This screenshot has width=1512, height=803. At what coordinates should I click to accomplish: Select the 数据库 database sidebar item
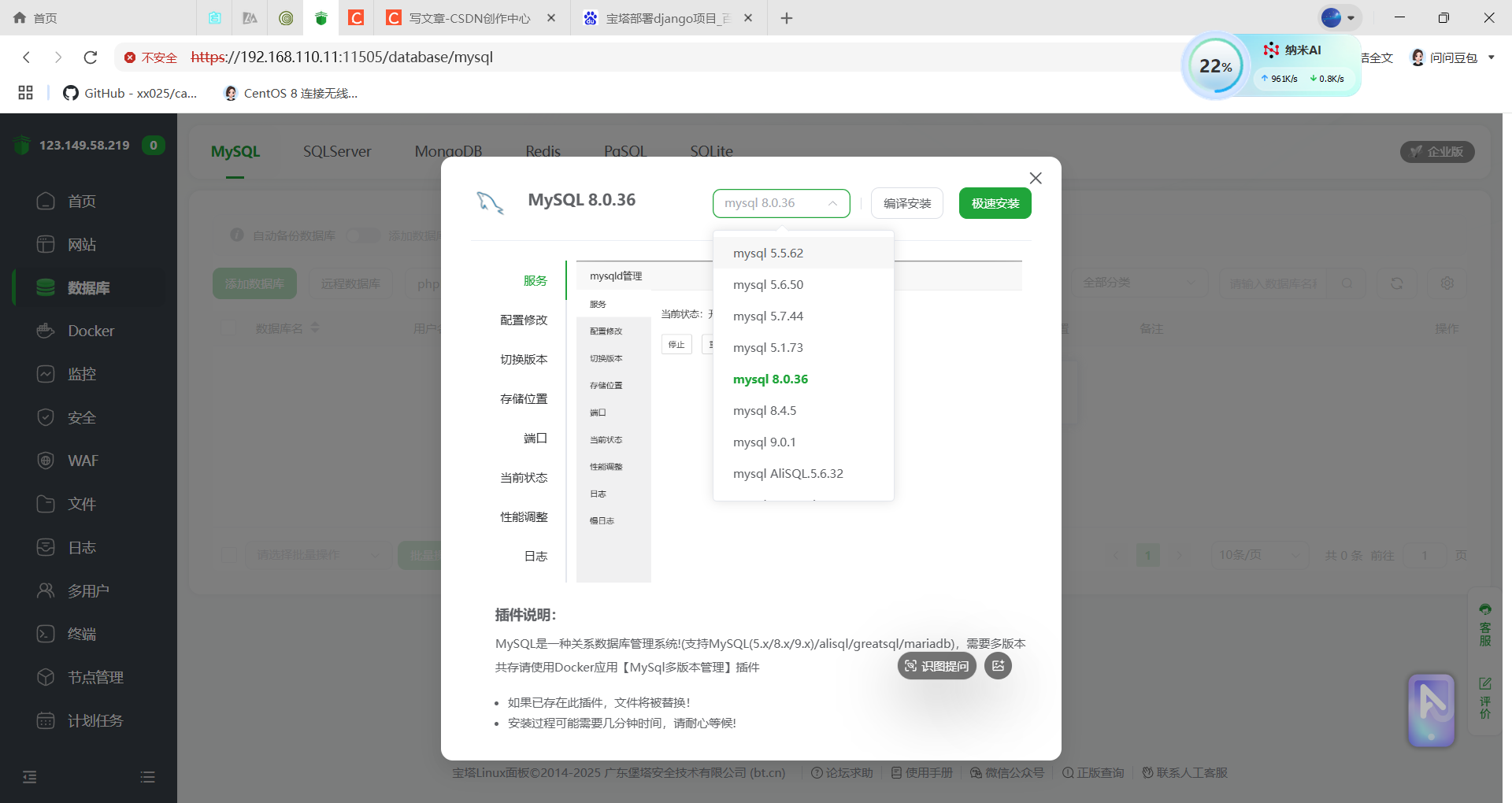[88, 287]
